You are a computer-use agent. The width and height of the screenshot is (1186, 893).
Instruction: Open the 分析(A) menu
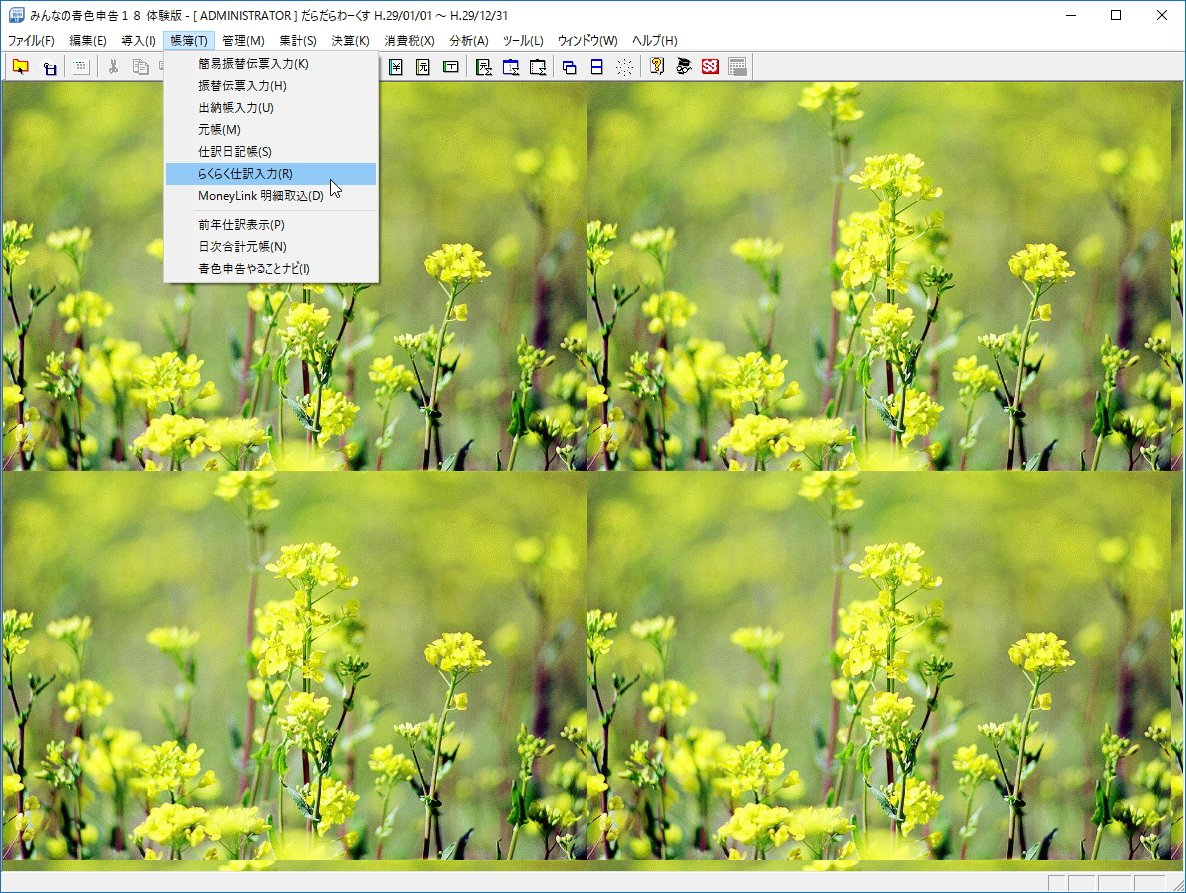pyautogui.click(x=469, y=41)
